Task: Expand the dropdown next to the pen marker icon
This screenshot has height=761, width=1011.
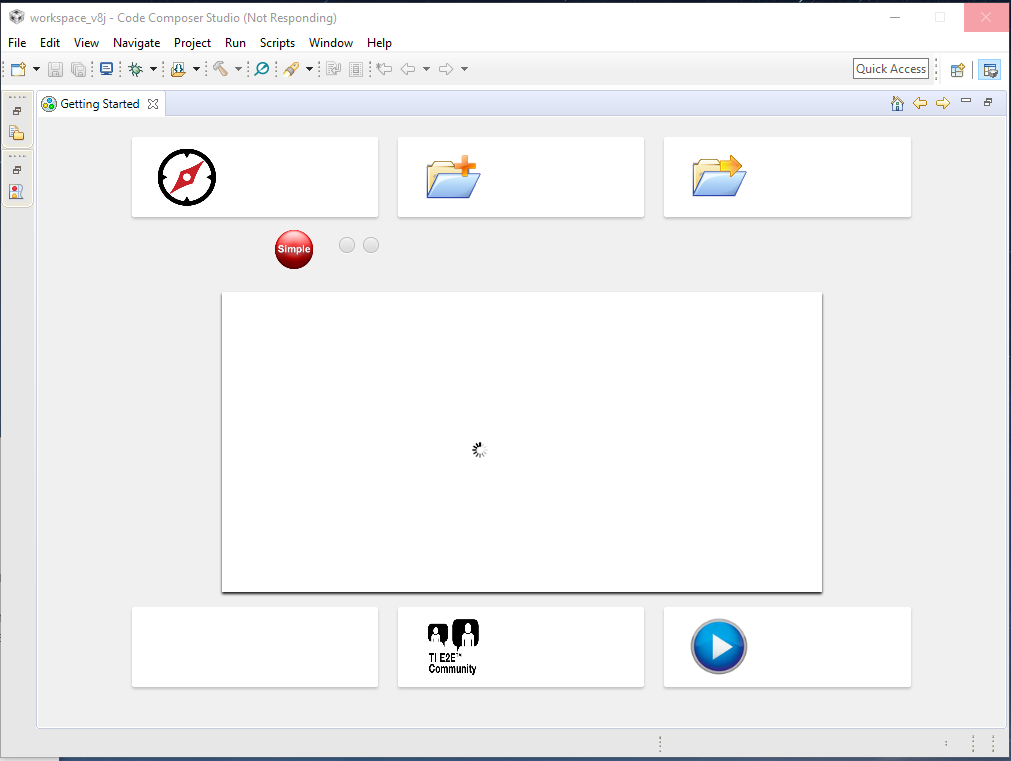Action: point(309,69)
